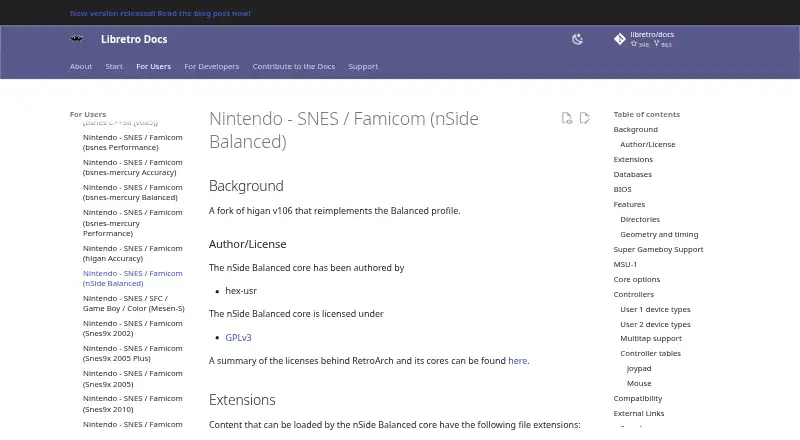Open bsnes Performance core page in sidebar
Image resolution: width=800 pixels, height=440 pixels.
click(x=133, y=142)
